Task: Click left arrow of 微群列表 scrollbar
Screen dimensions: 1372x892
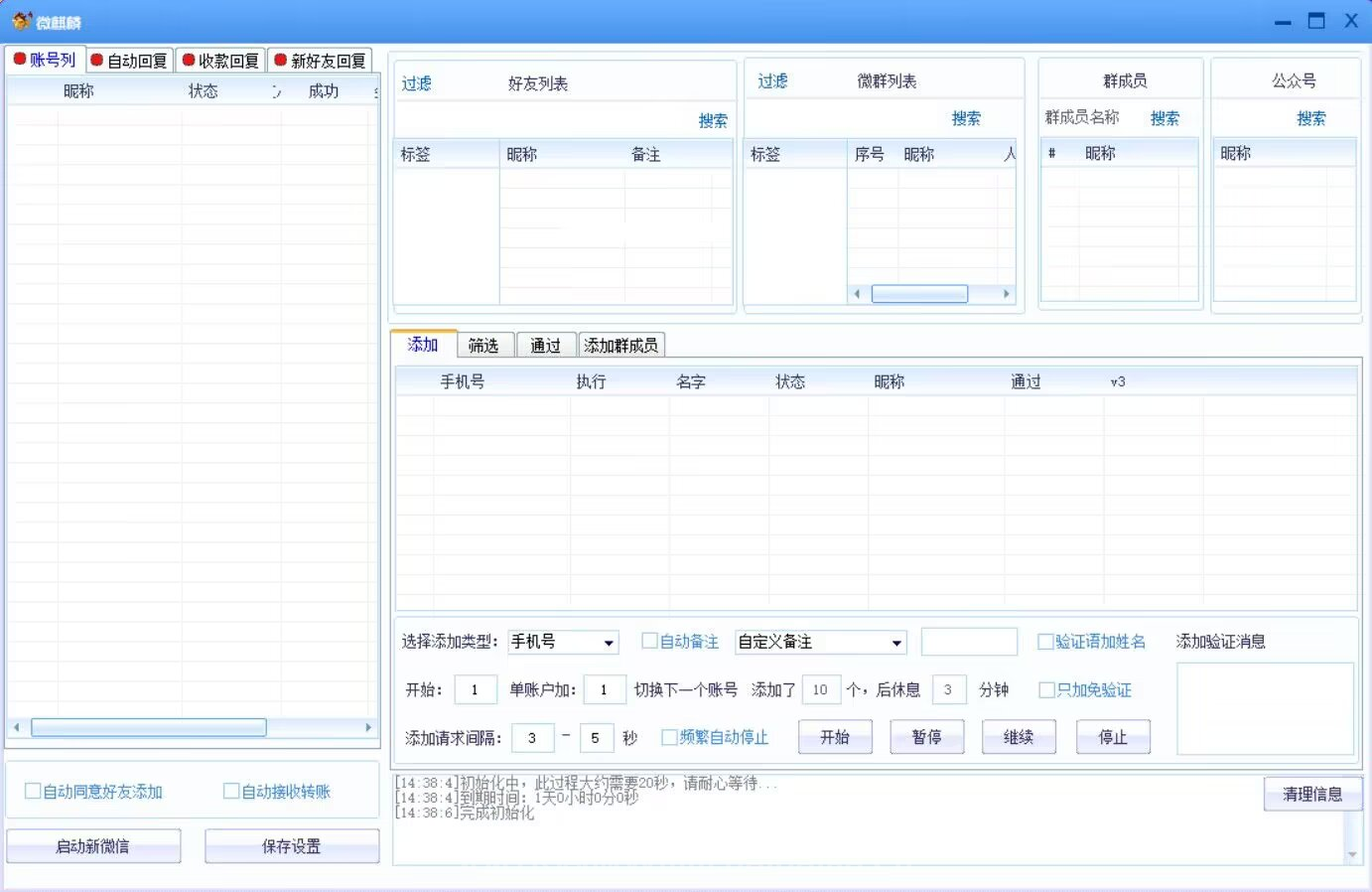Action: [x=858, y=294]
